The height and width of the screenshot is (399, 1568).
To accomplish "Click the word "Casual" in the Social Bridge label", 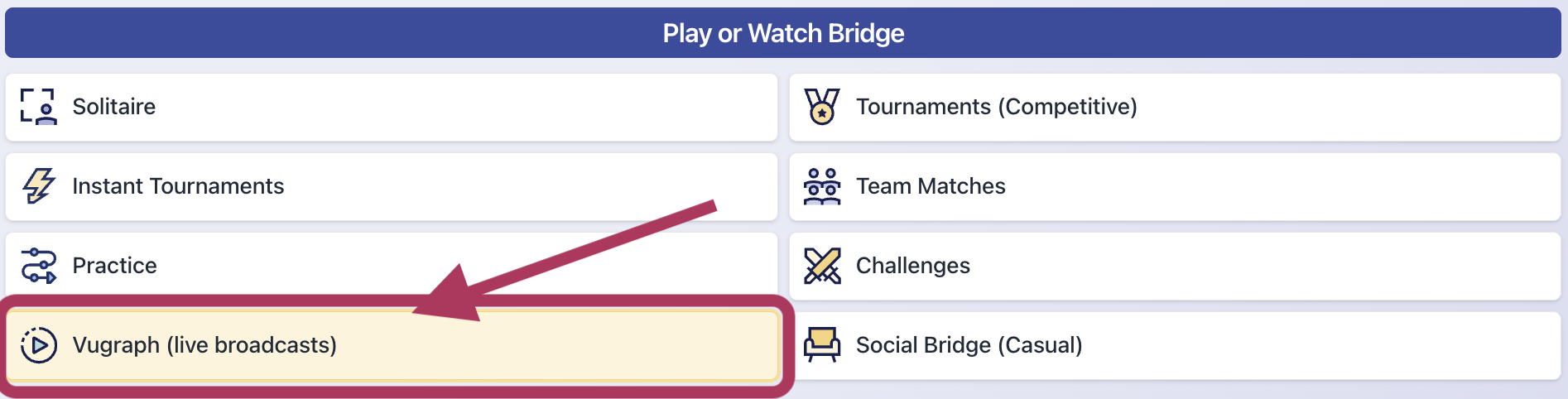I will [1040, 345].
